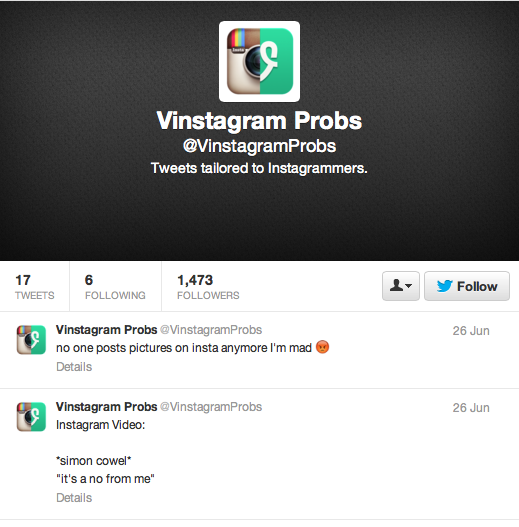Screen dimensions: 519x527
Task: Open the first tweet's 26 Jun timestamp
Action: pyautogui.click(x=471, y=331)
